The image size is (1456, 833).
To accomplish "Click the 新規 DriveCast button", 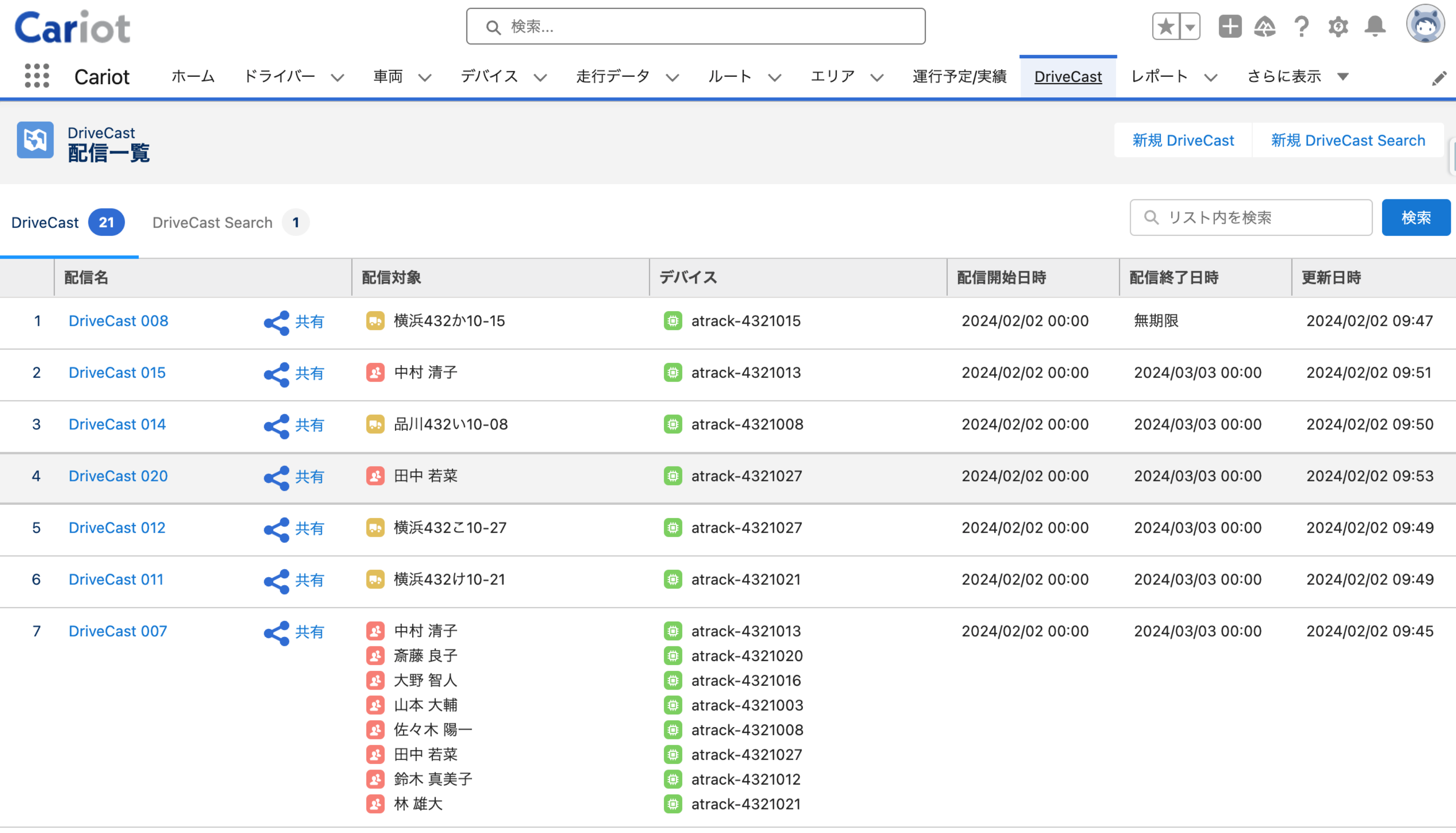I will click(1182, 140).
